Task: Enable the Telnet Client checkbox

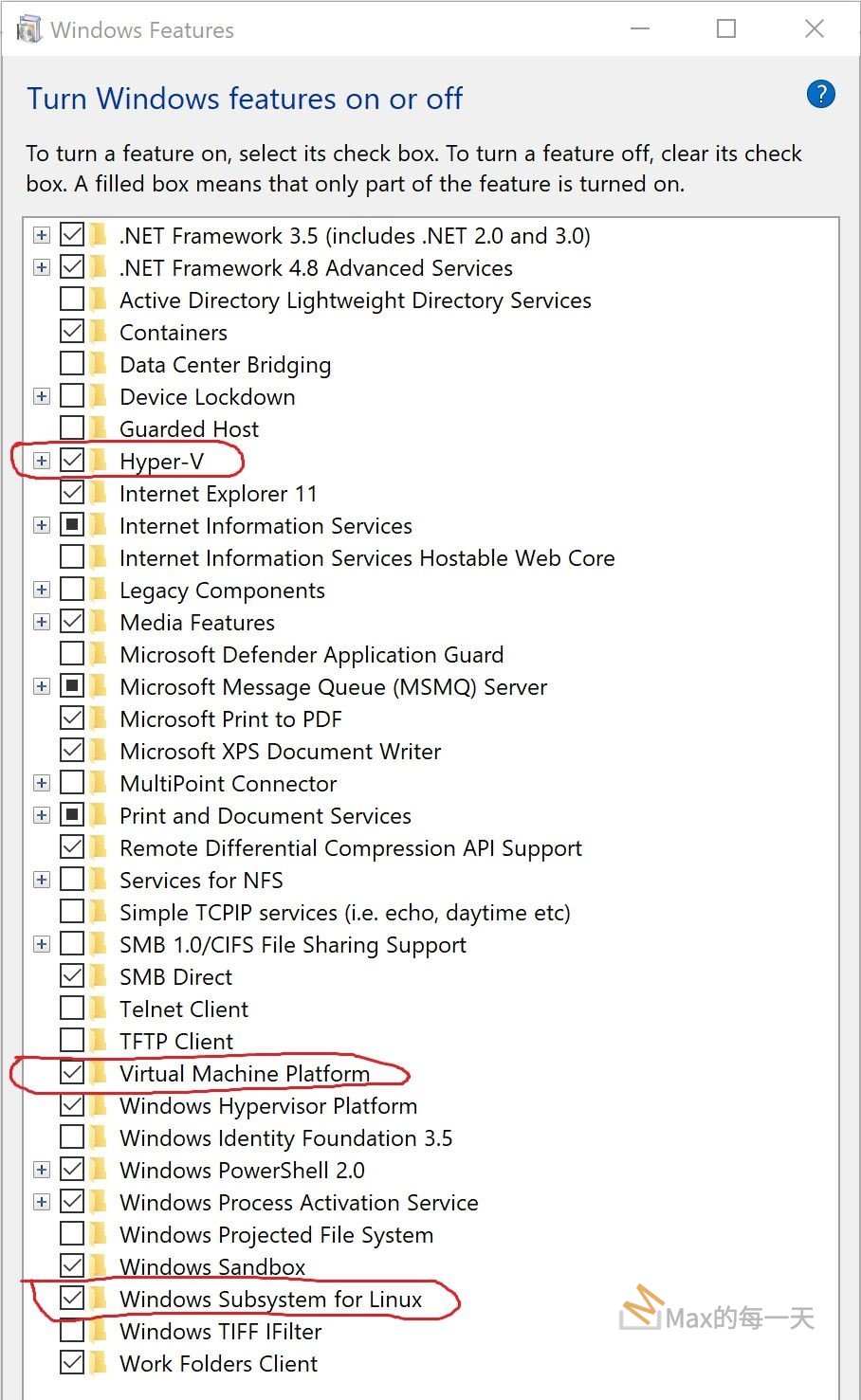Action: pyautogui.click(x=73, y=1008)
